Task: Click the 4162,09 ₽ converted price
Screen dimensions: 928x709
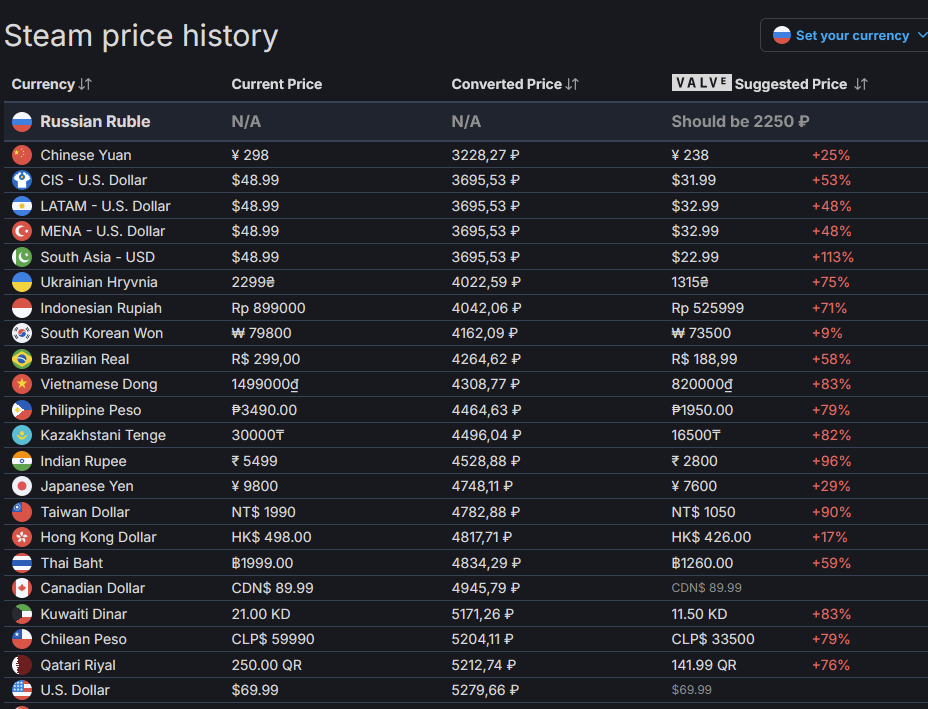Action: click(x=485, y=333)
